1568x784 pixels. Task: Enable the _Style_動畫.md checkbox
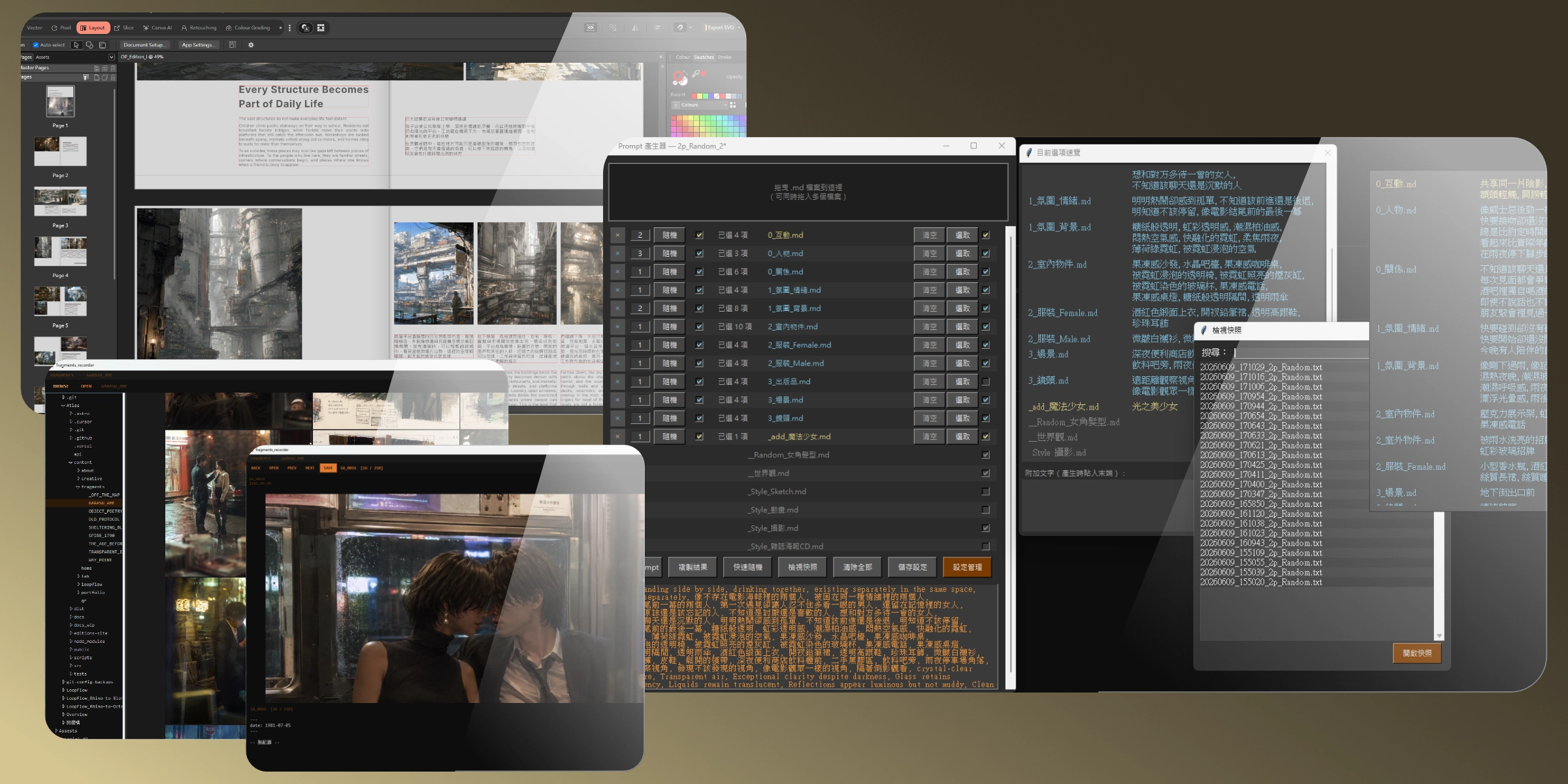tap(985, 510)
